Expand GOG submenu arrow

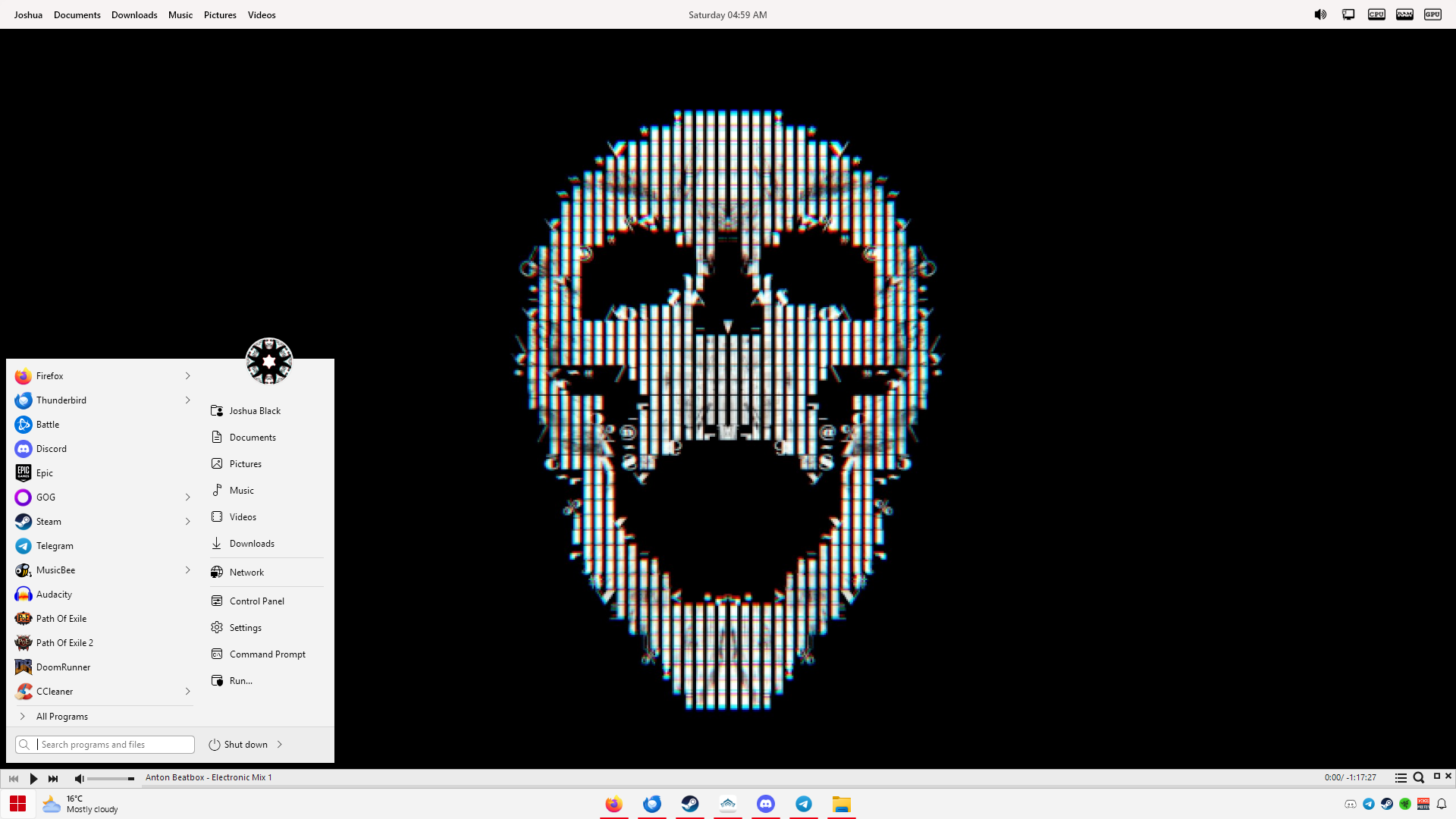tap(187, 497)
